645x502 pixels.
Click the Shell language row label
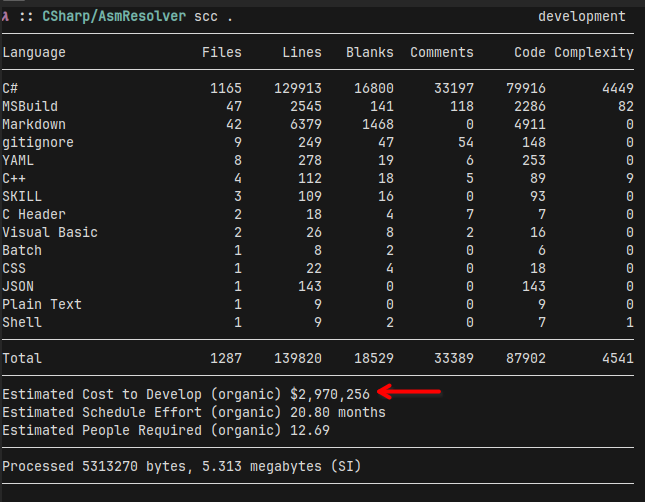[22, 323]
